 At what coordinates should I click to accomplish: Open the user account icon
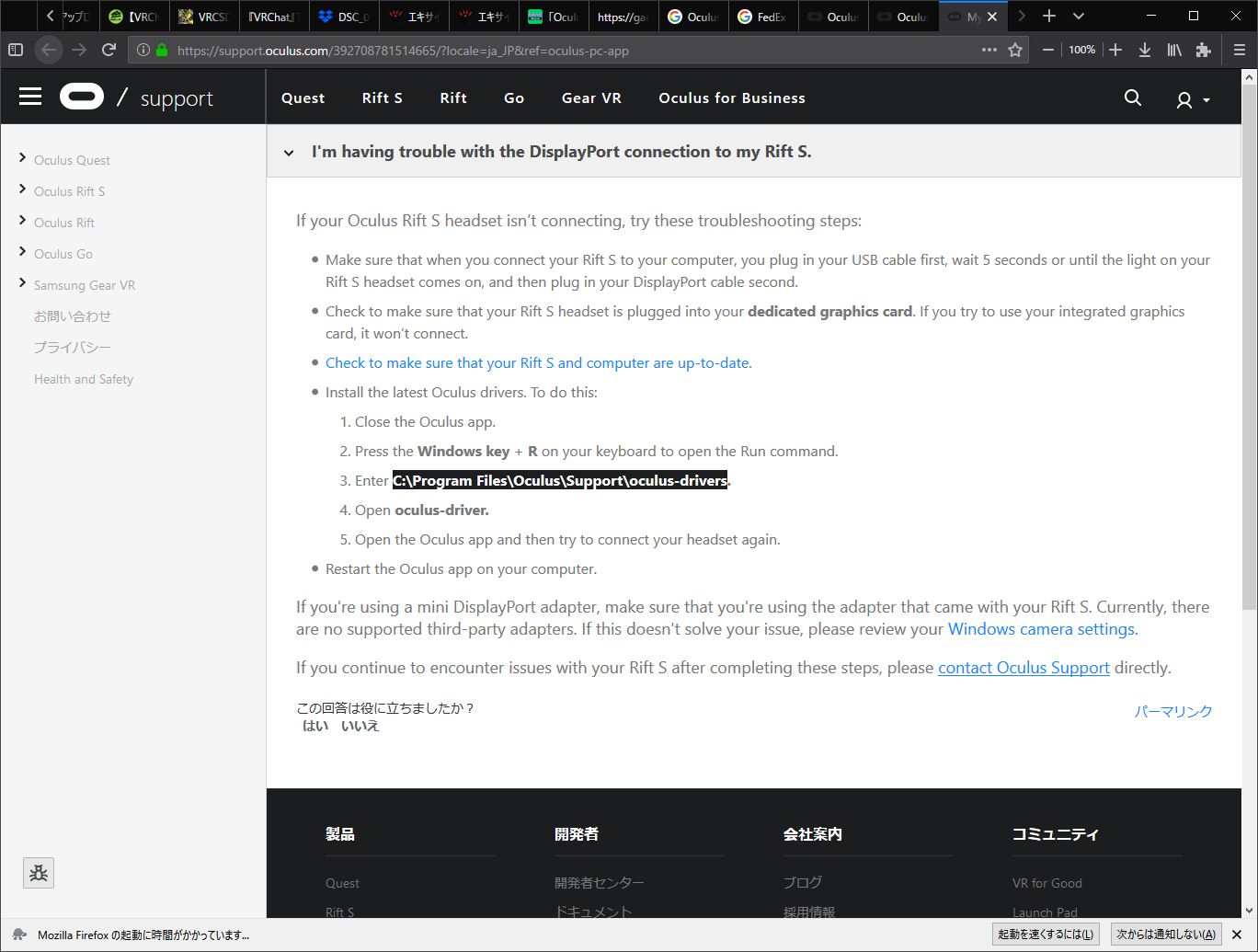pos(1184,99)
